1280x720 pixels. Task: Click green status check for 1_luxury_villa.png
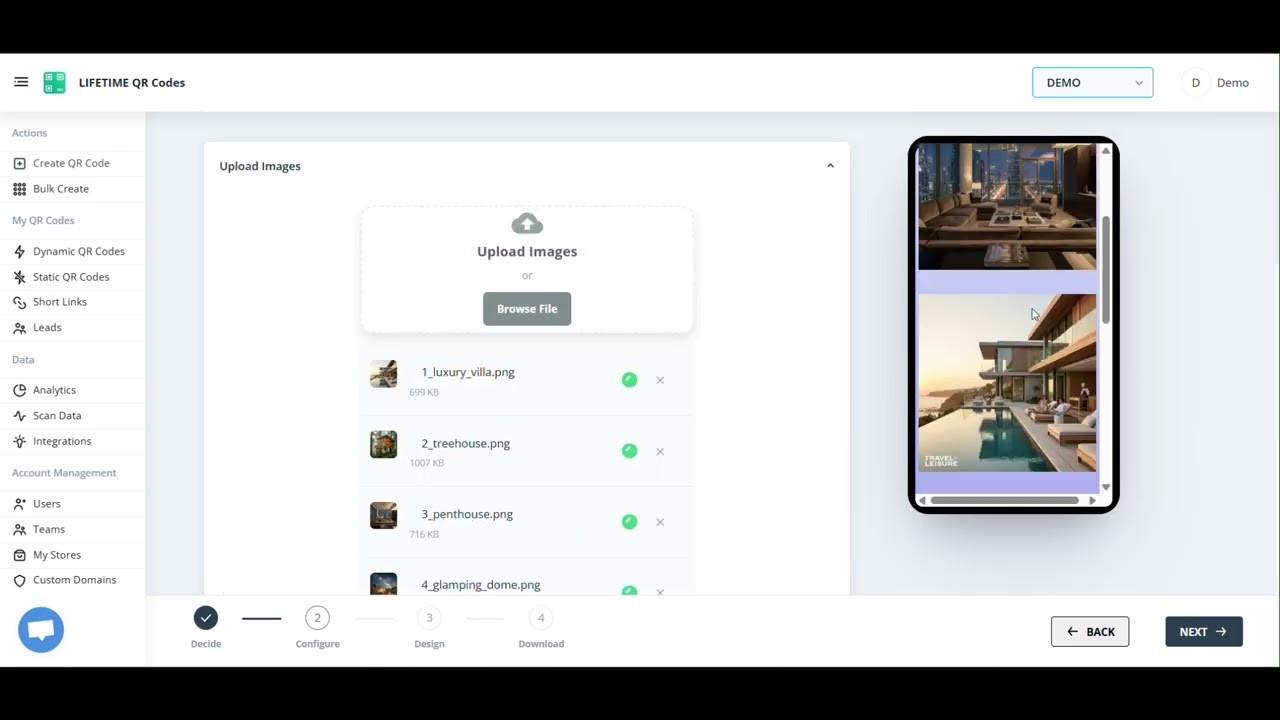pos(629,380)
